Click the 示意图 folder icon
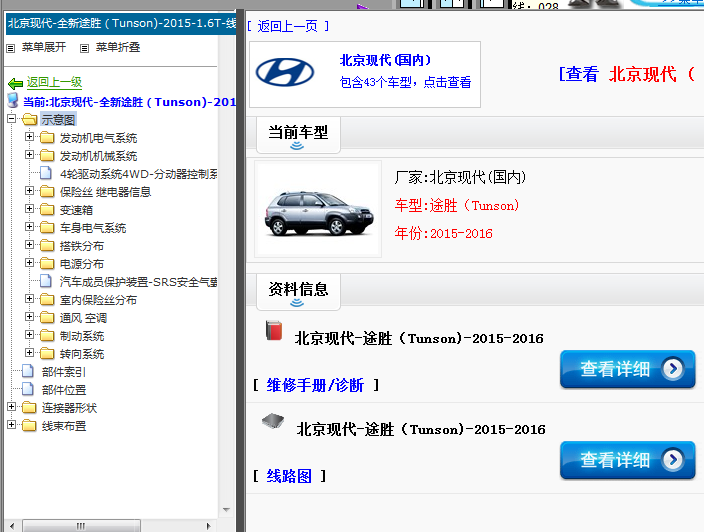 29,120
